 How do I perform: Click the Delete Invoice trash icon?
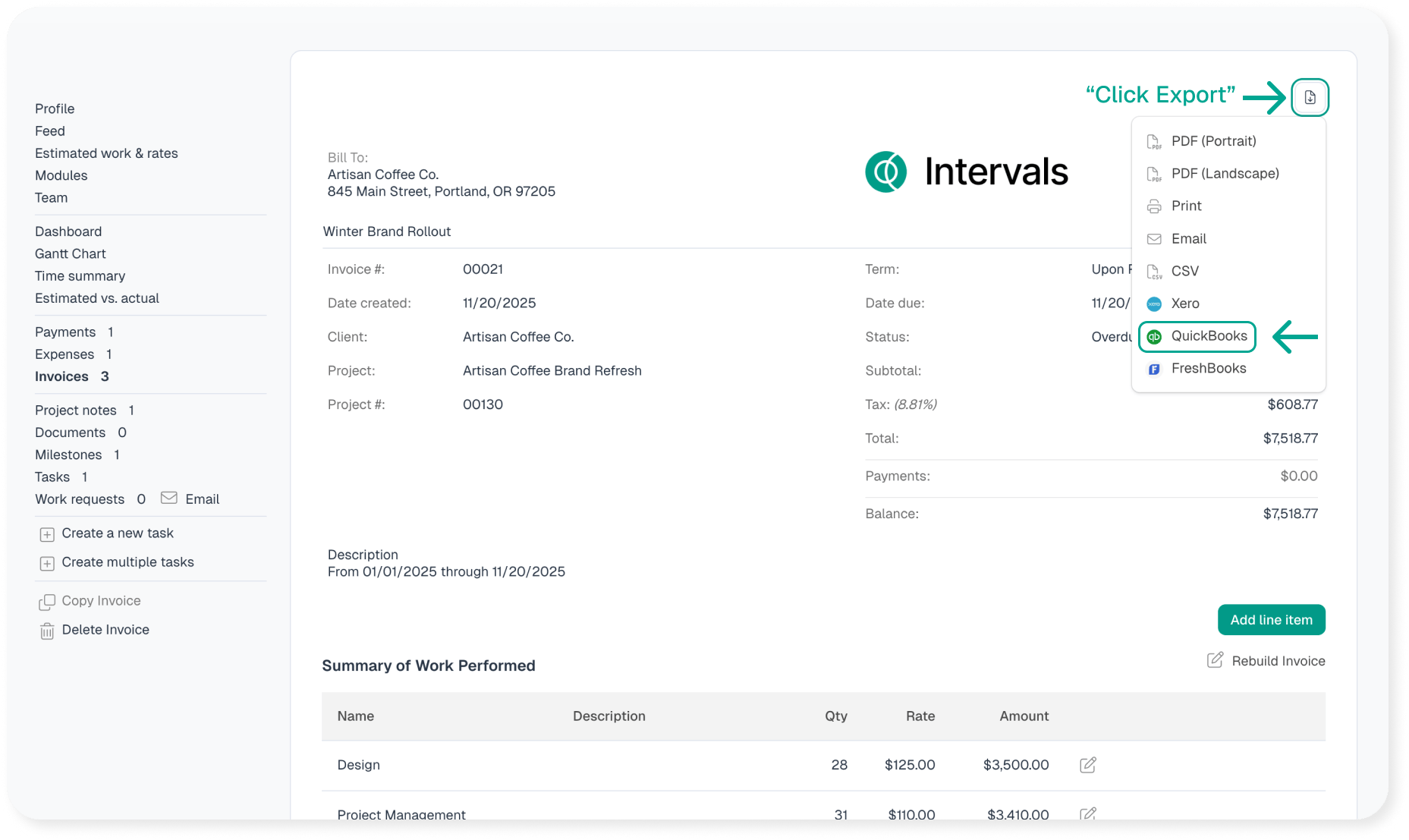coord(47,631)
